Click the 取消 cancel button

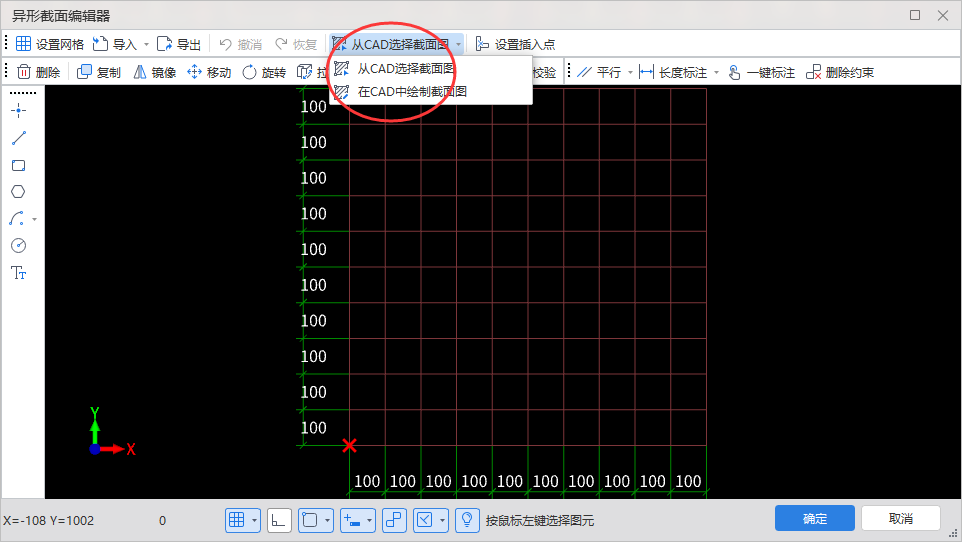point(901,519)
